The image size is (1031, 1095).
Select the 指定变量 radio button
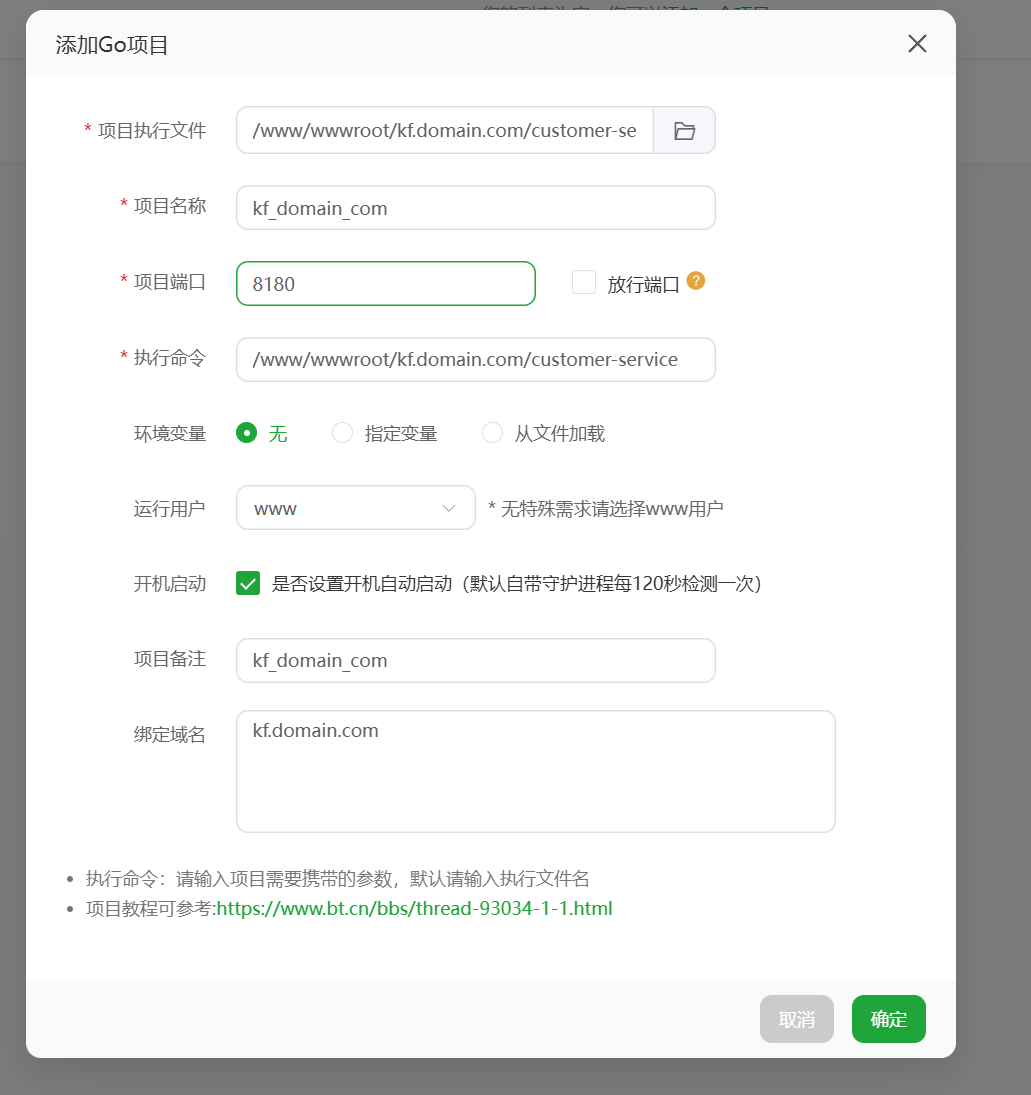(x=343, y=433)
